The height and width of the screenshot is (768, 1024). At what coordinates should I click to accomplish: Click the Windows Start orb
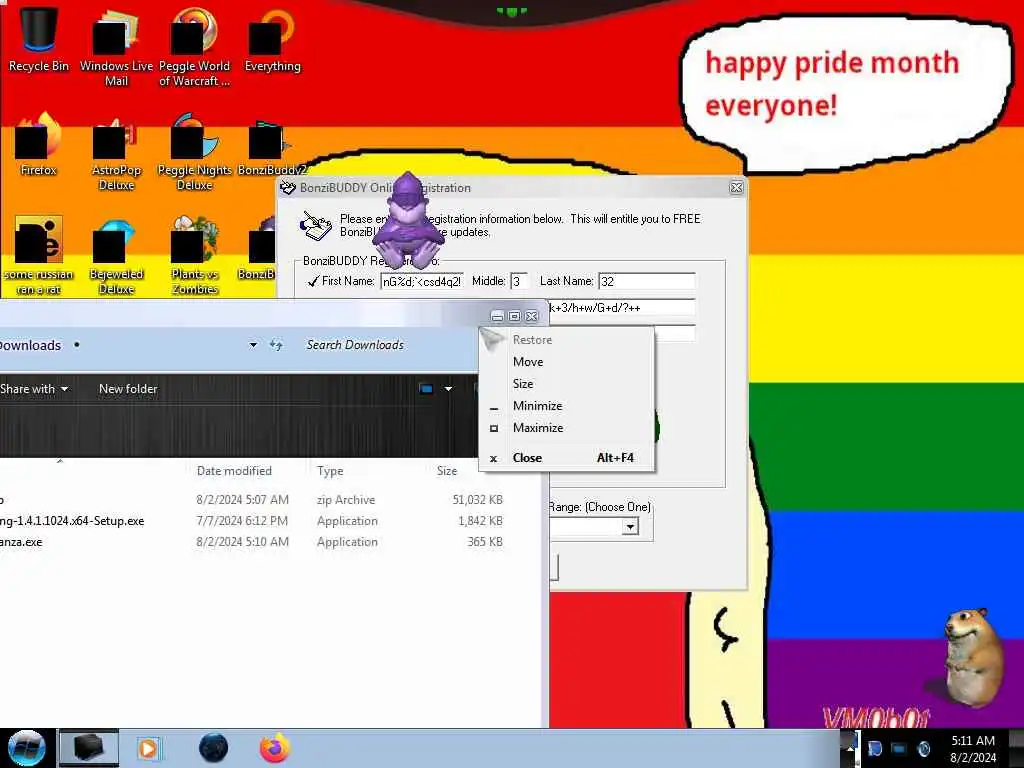click(x=27, y=748)
